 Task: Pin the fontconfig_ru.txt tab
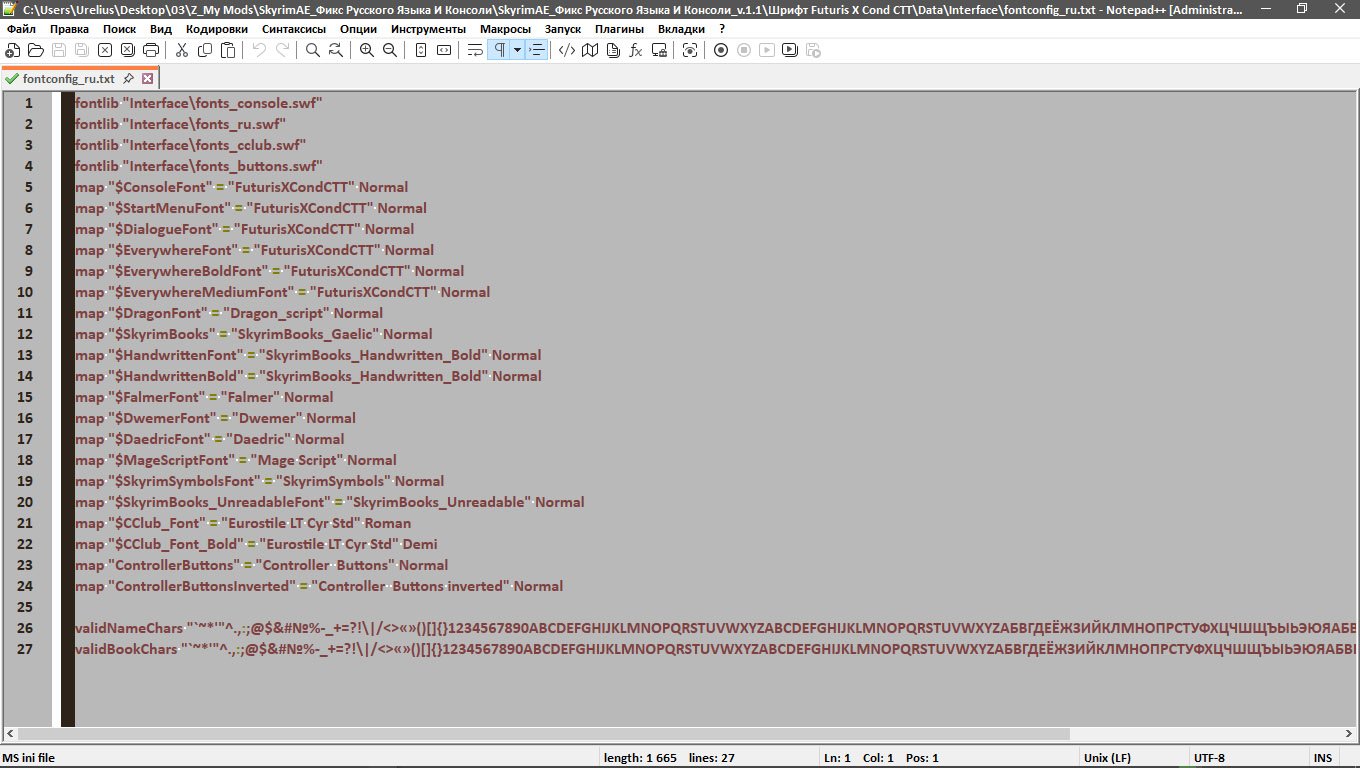(129, 78)
